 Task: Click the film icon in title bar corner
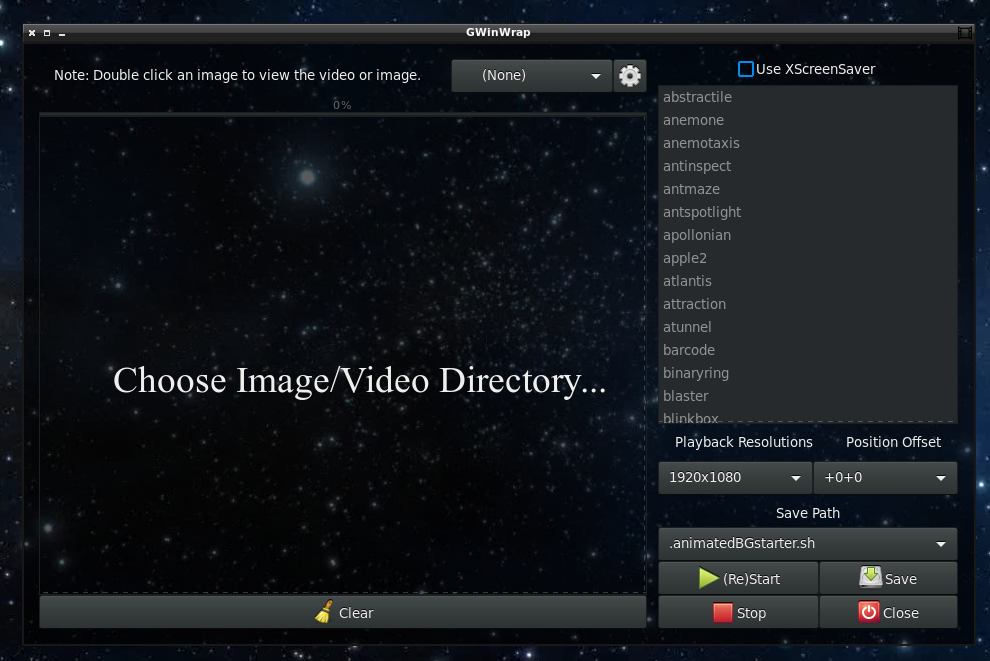(965, 33)
